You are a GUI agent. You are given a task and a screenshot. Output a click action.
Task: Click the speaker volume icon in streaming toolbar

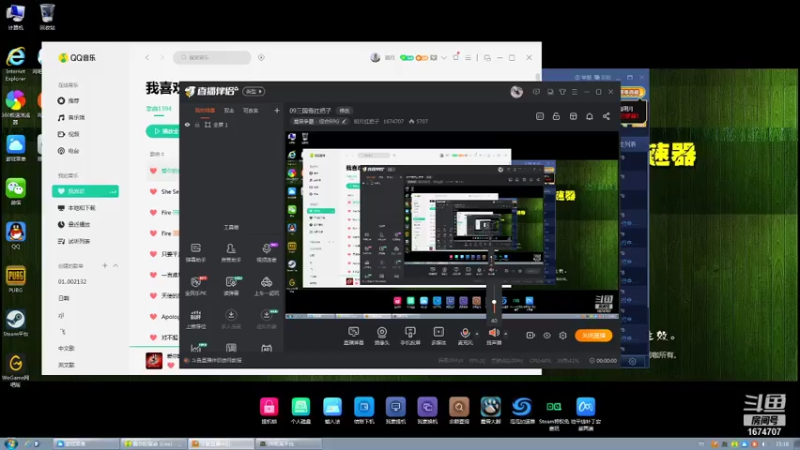click(x=494, y=333)
